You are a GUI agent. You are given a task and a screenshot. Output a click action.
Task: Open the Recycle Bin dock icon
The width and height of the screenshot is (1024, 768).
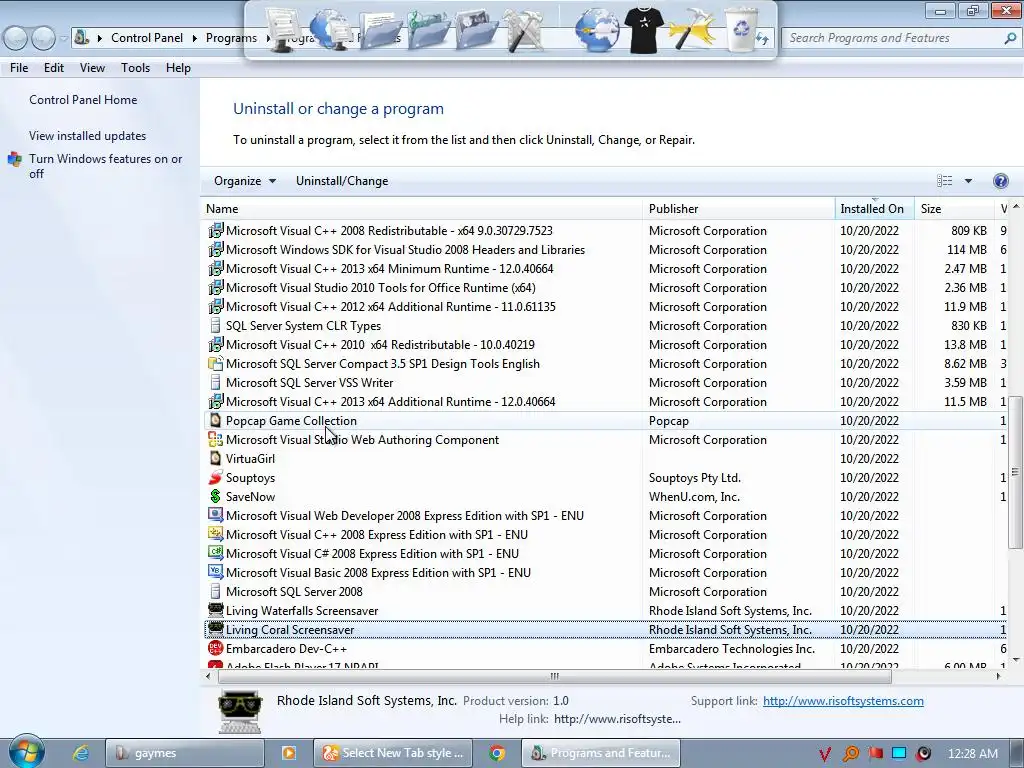[x=743, y=29]
